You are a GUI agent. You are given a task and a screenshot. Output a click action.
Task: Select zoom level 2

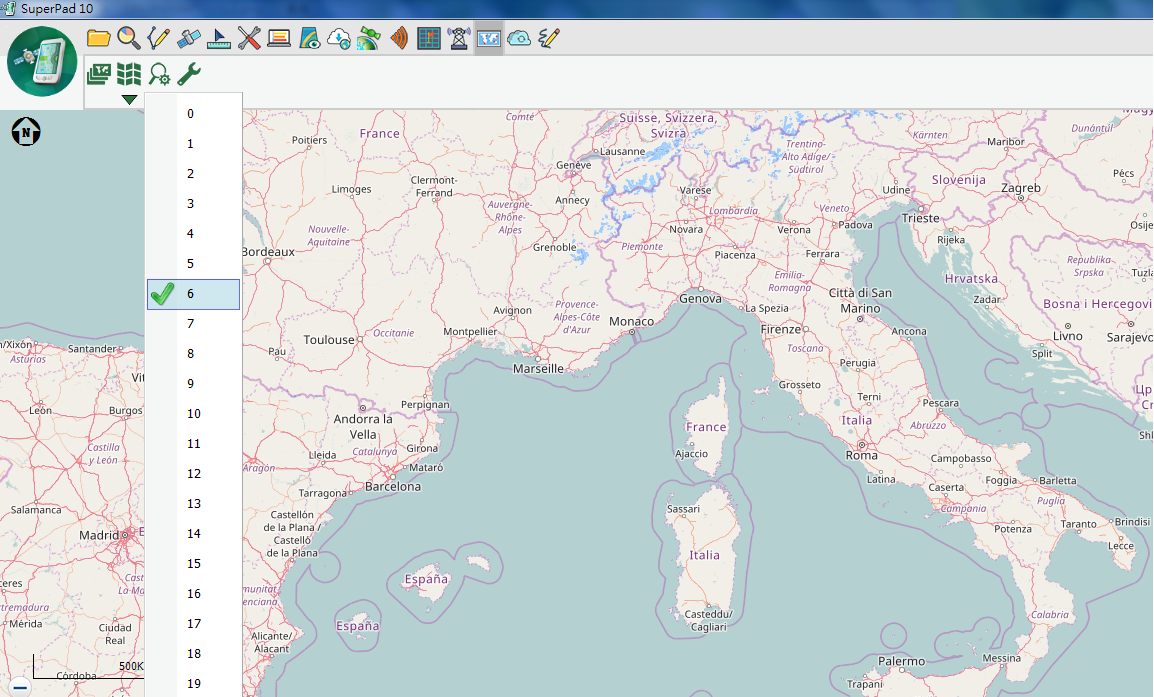(194, 174)
